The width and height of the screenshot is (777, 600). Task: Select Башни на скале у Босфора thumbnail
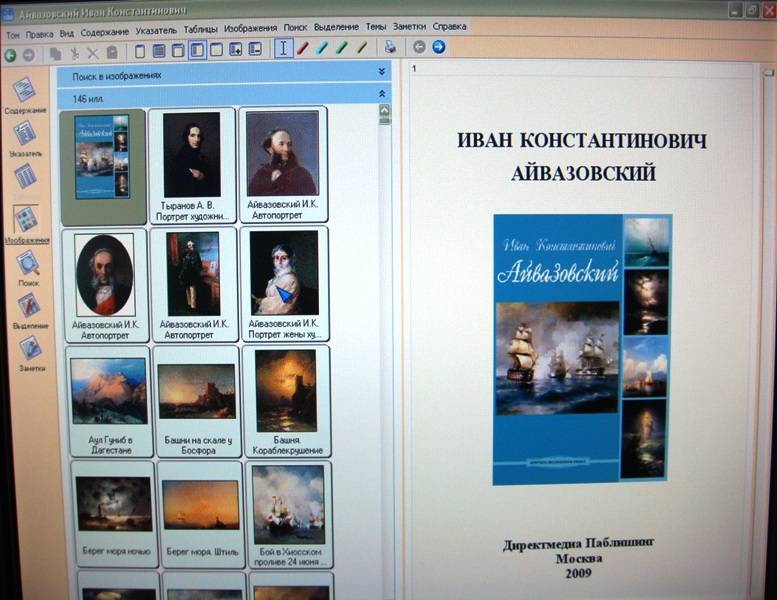(197, 401)
